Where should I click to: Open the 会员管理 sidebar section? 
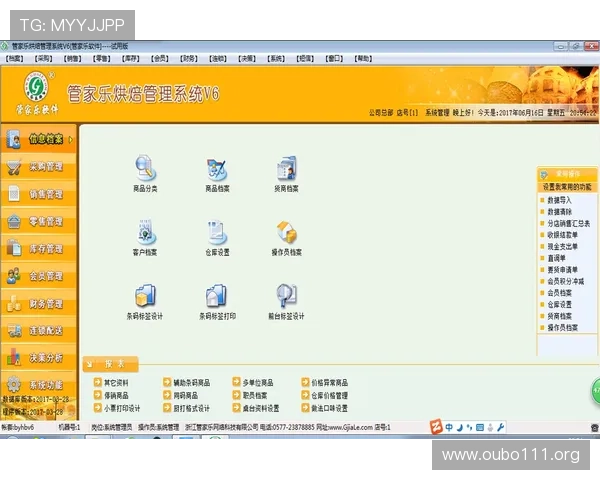(x=38, y=276)
